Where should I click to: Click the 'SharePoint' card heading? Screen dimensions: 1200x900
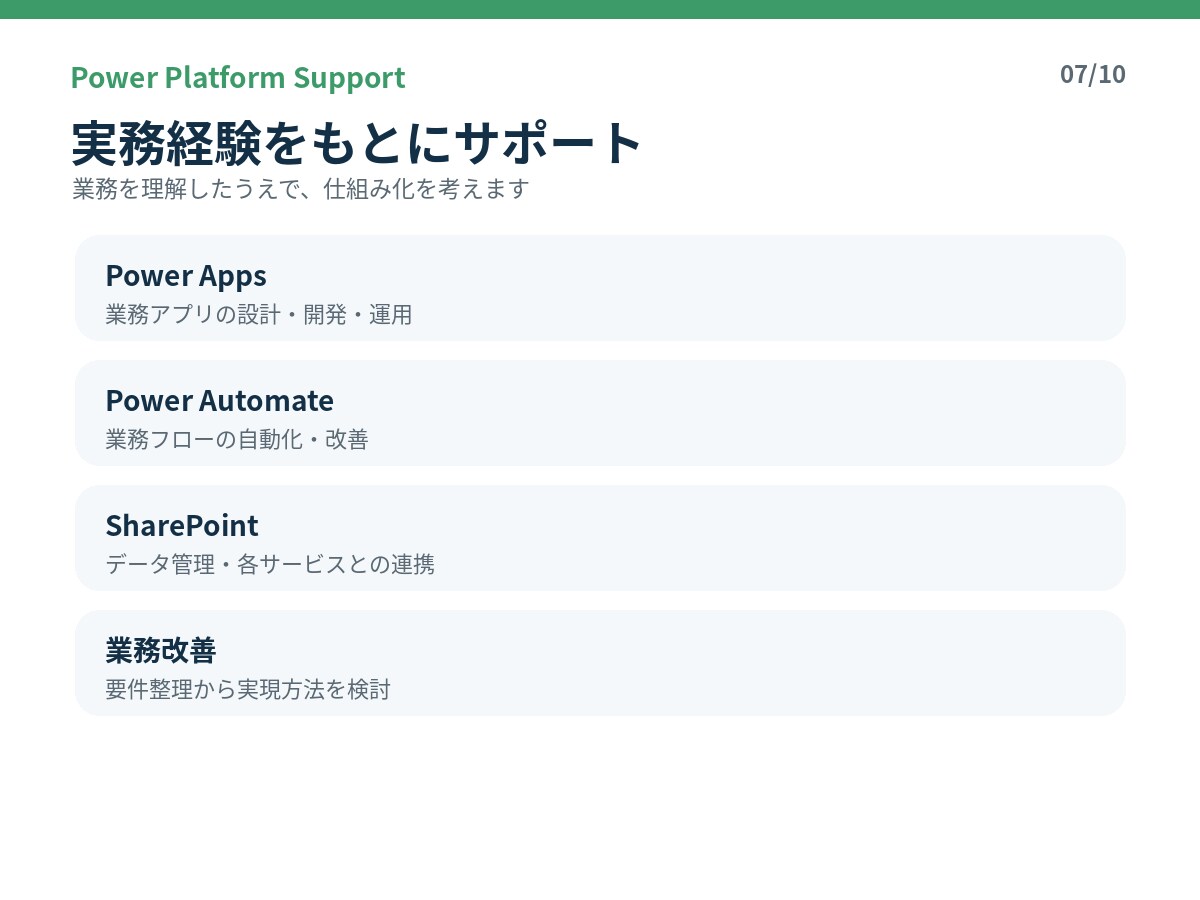pyautogui.click(x=182, y=525)
